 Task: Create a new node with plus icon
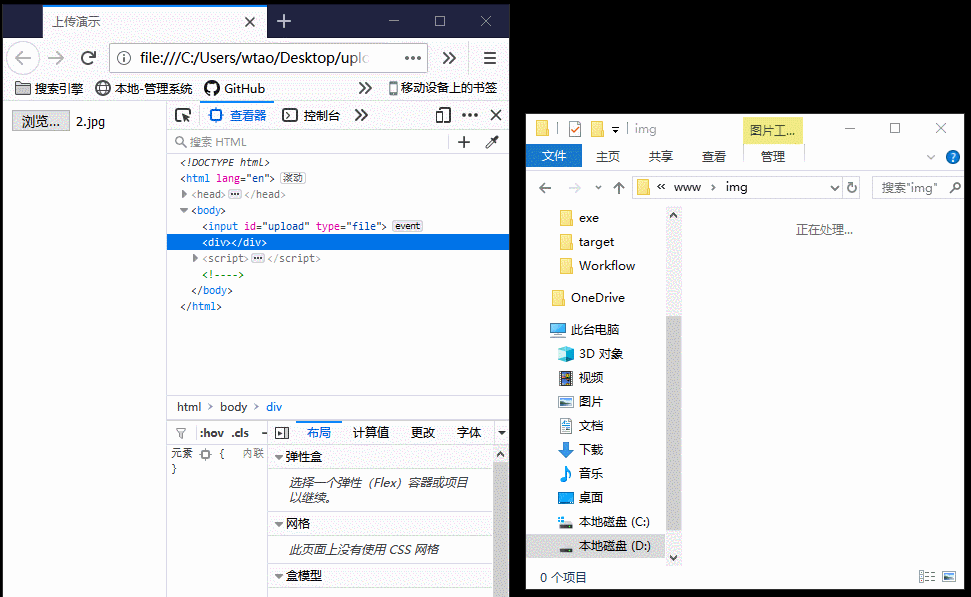464,142
